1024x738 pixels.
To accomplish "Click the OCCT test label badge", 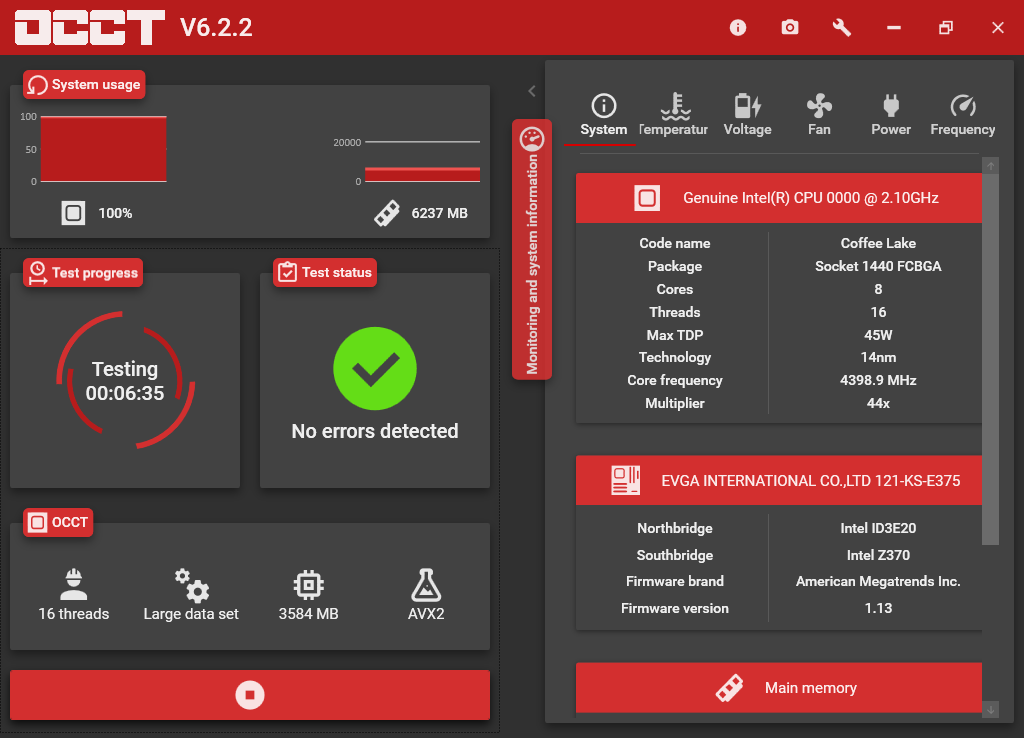I will tap(58, 522).
